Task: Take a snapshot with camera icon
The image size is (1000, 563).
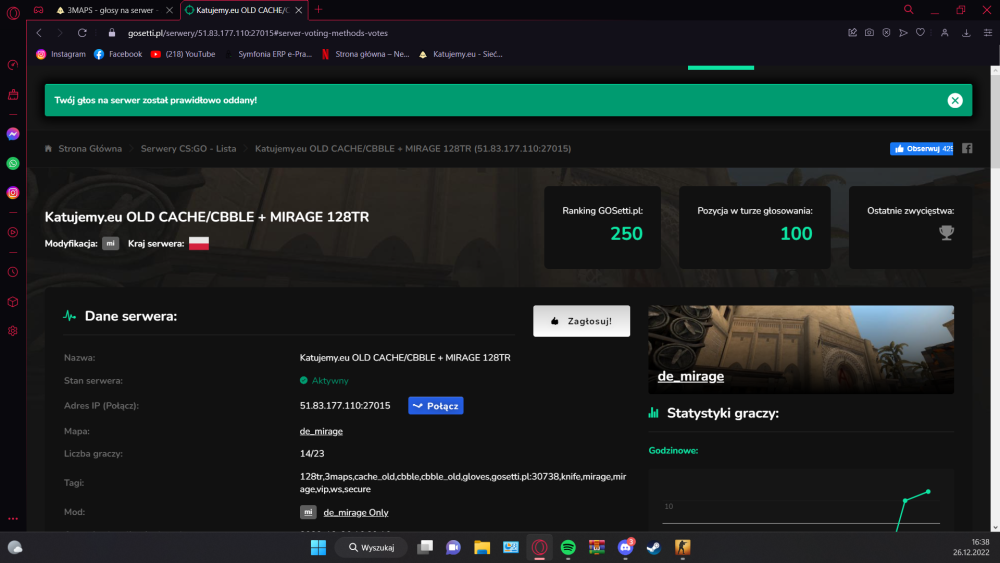Action: (869, 33)
